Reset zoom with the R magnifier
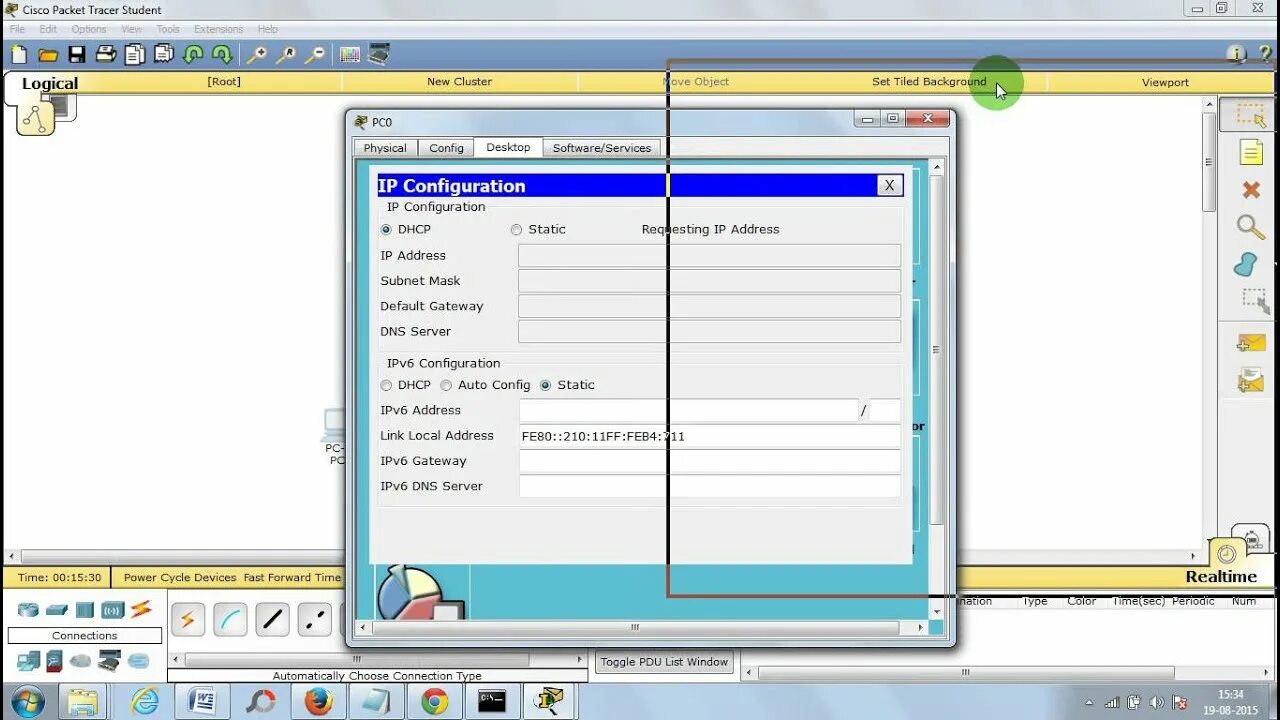This screenshot has height=720, width=1280. [x=286, y=55]
